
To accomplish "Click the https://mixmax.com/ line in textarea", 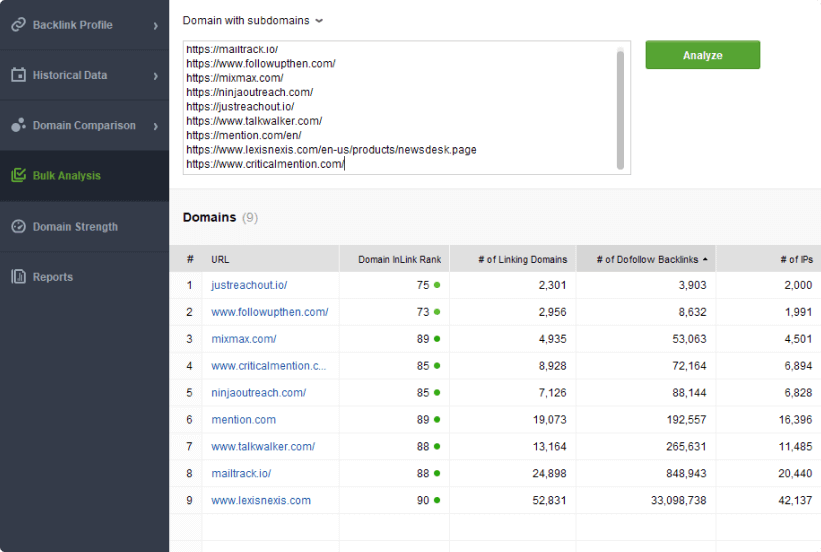I will pos(235,78).
